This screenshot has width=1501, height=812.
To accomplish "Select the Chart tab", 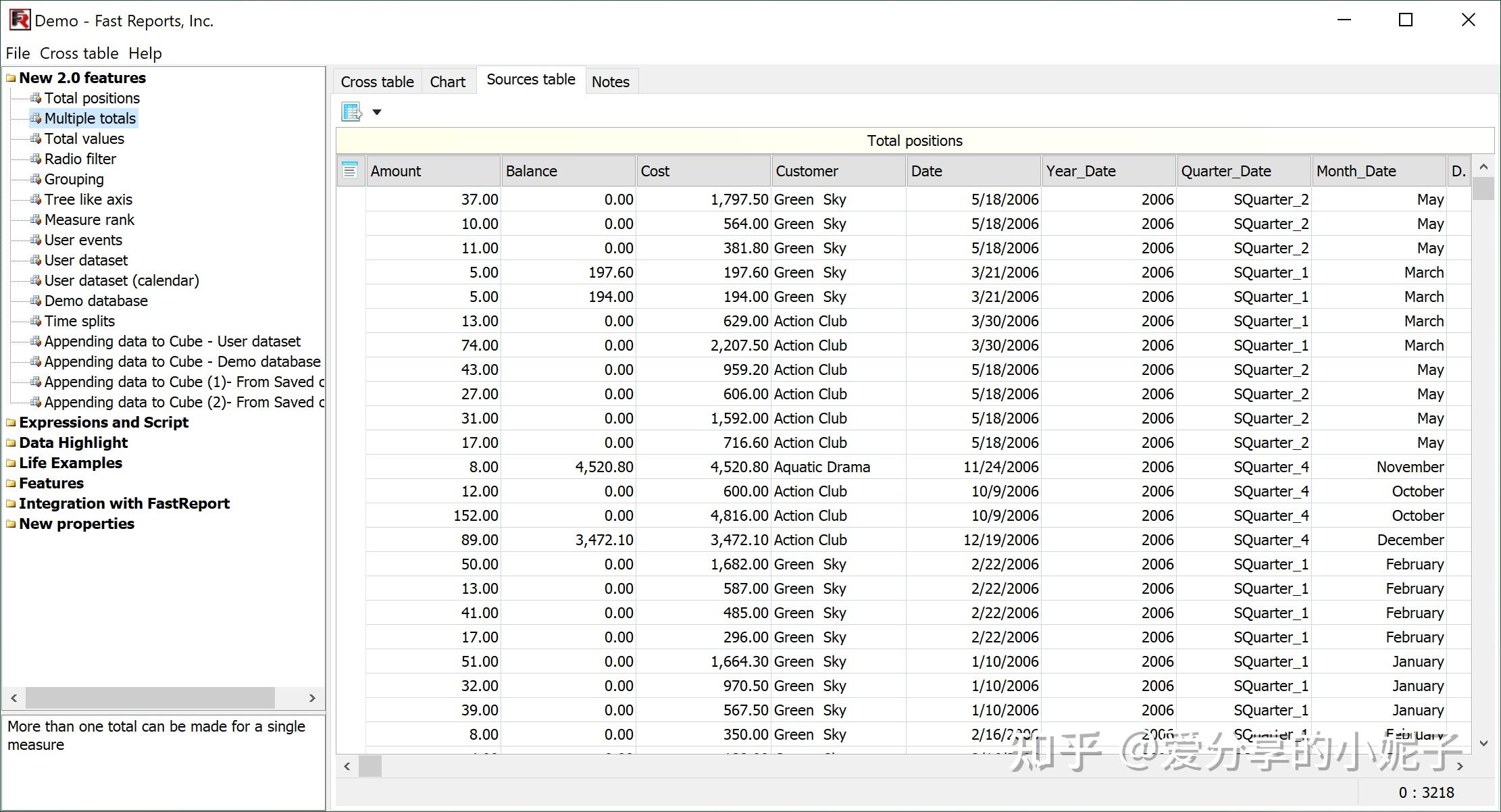I will click(447, 81).
